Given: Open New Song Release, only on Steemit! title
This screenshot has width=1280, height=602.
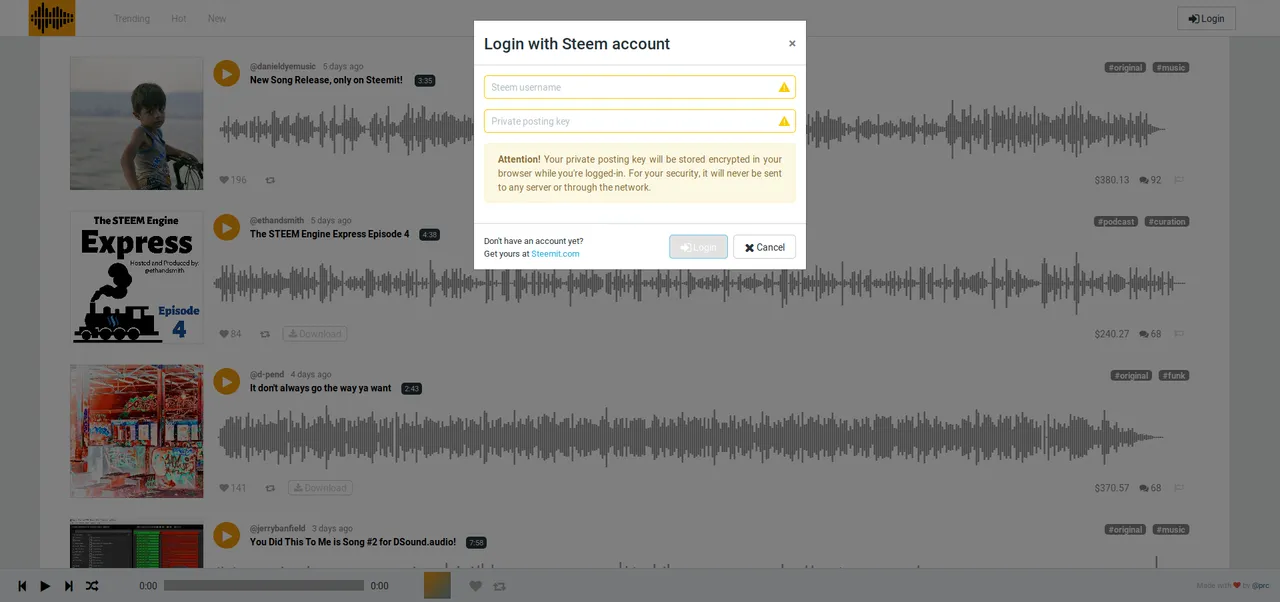Looking at the screenshot, I should point(326,80).
